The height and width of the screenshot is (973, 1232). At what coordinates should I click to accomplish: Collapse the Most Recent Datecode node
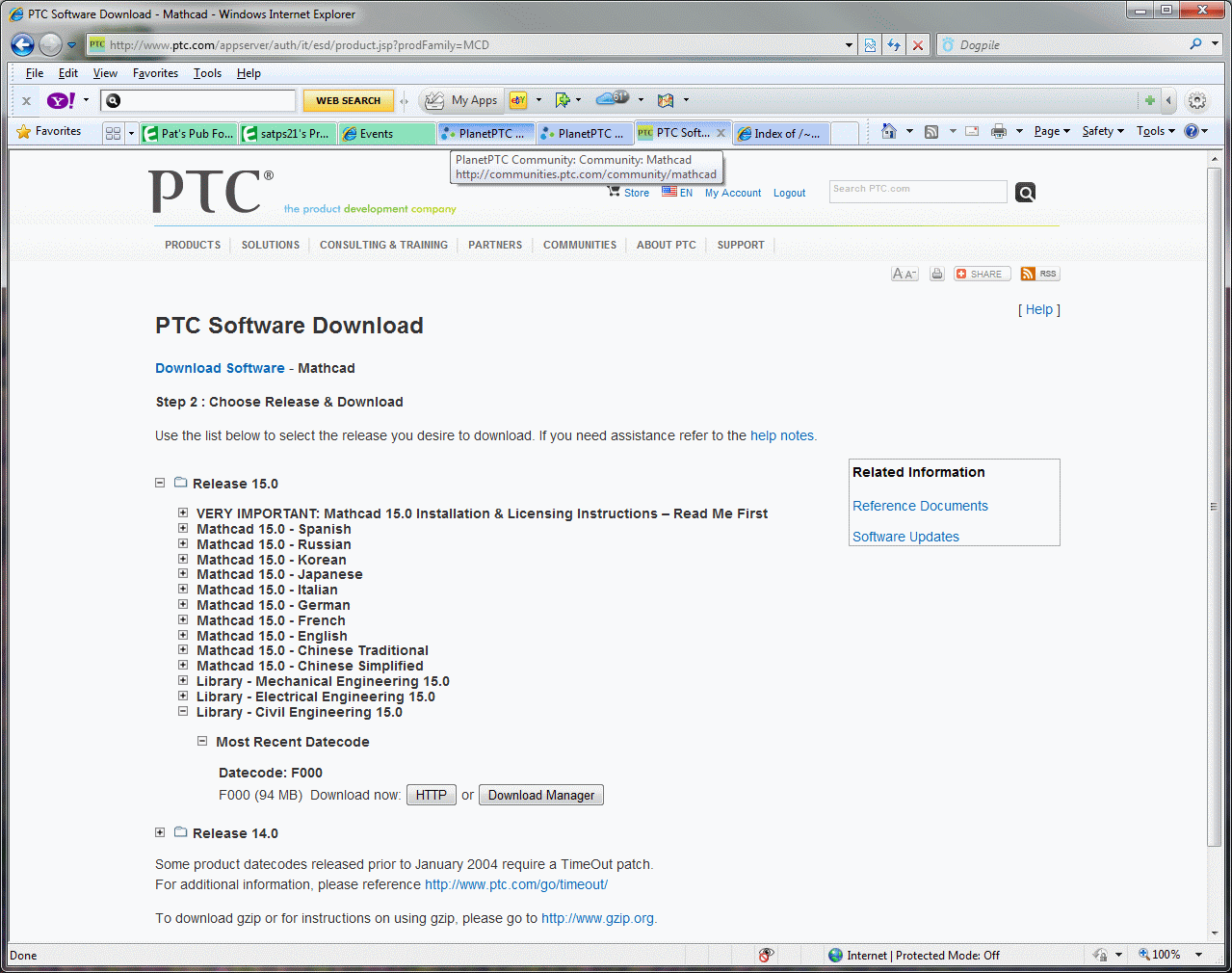(202, 741)
